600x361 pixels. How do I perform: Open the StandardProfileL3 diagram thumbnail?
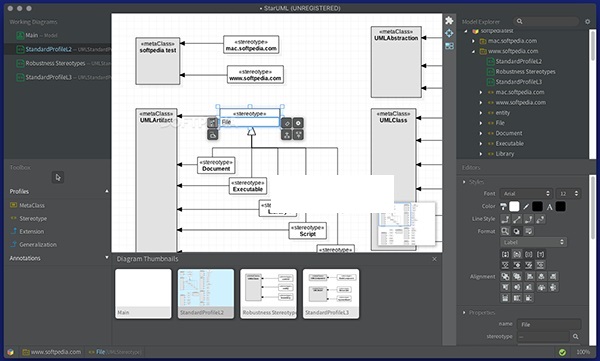[331, 294]
